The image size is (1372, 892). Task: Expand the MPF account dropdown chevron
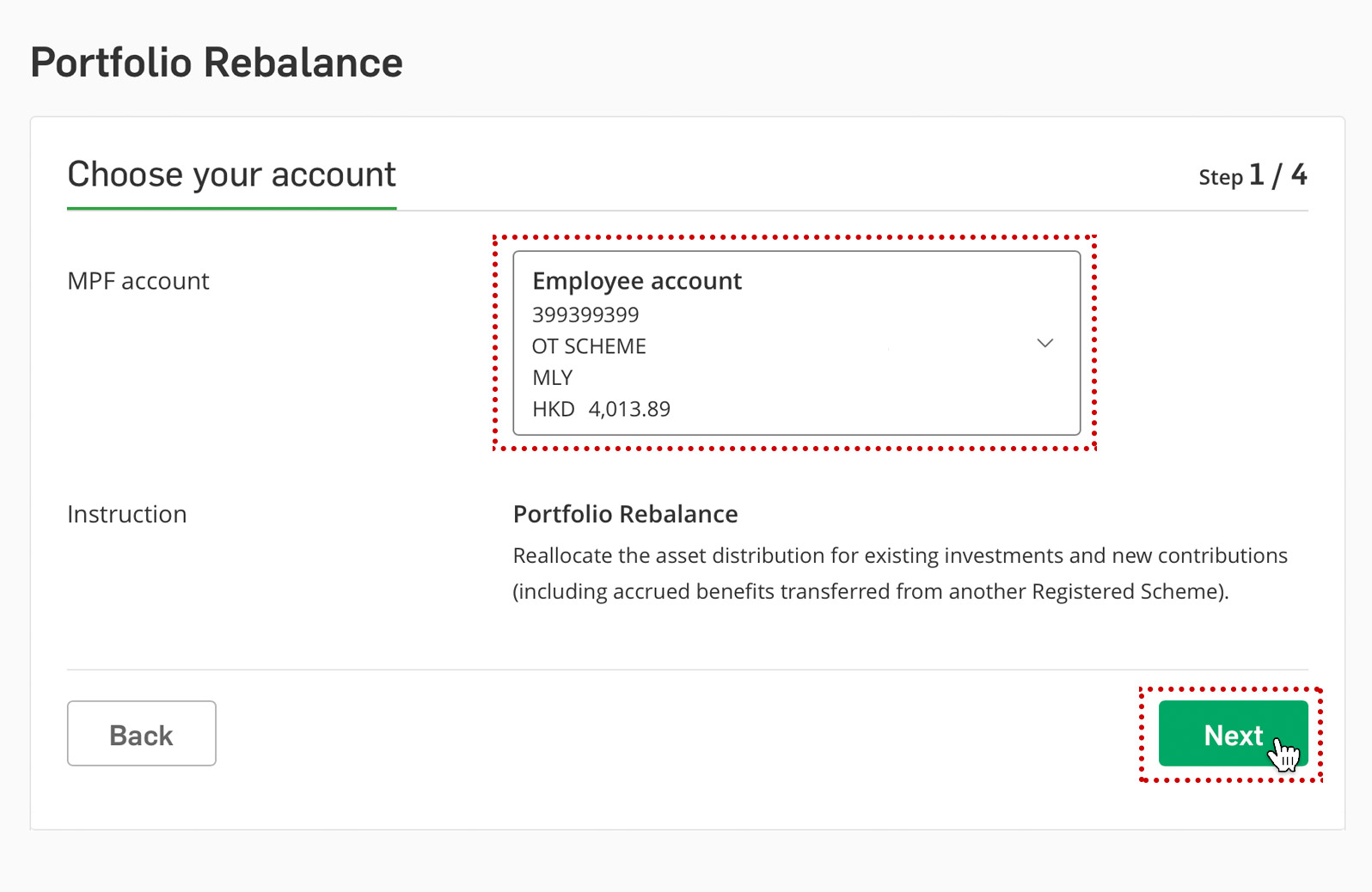[x=1044, y=344]
